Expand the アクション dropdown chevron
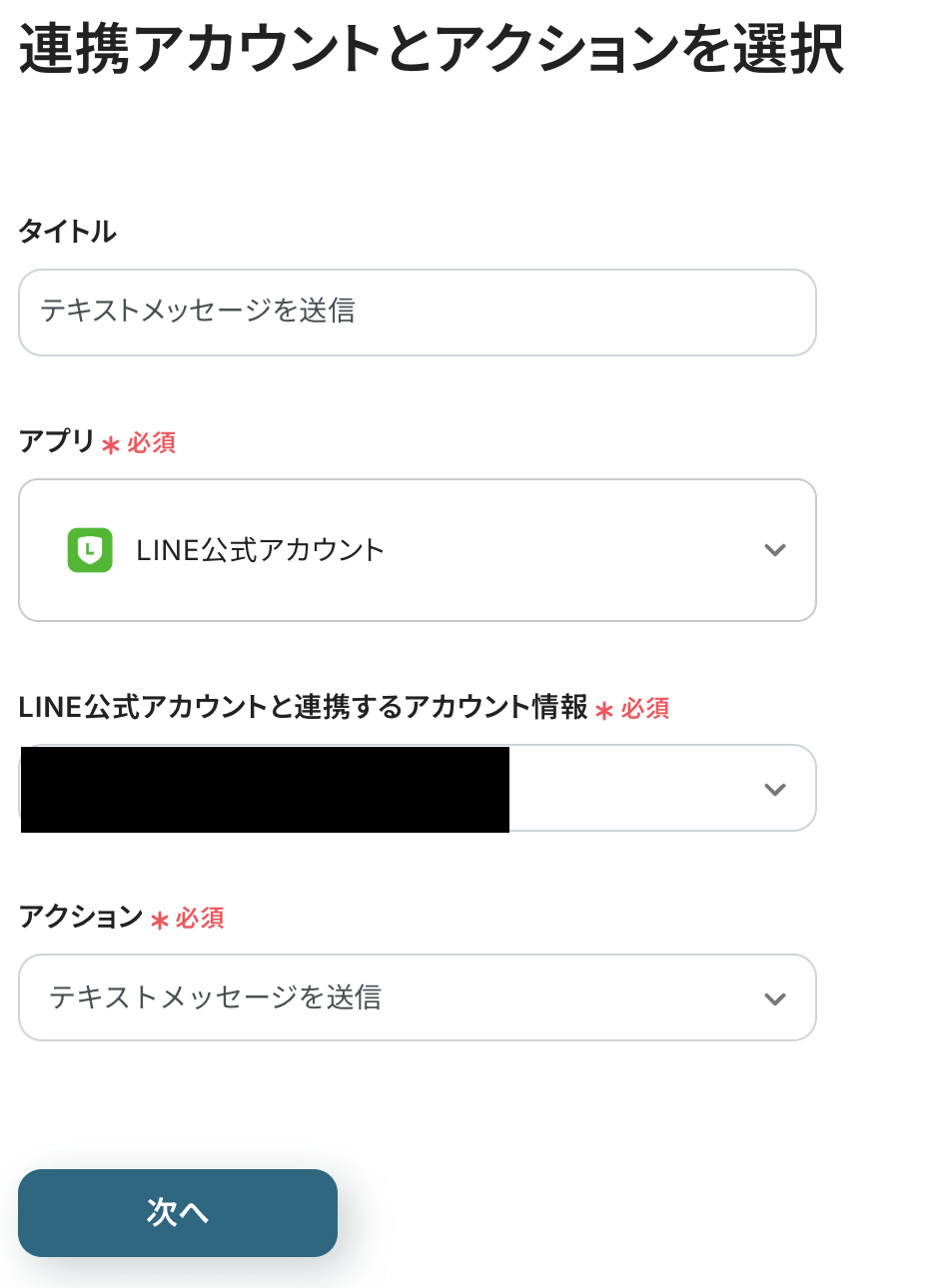The width and height of the screenshot is (943, 1288). [x=775, y=998]
